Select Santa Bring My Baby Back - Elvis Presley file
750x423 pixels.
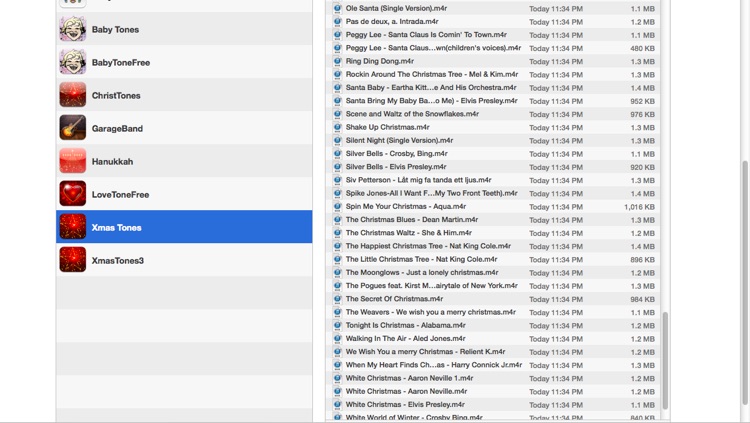point(431,100)
